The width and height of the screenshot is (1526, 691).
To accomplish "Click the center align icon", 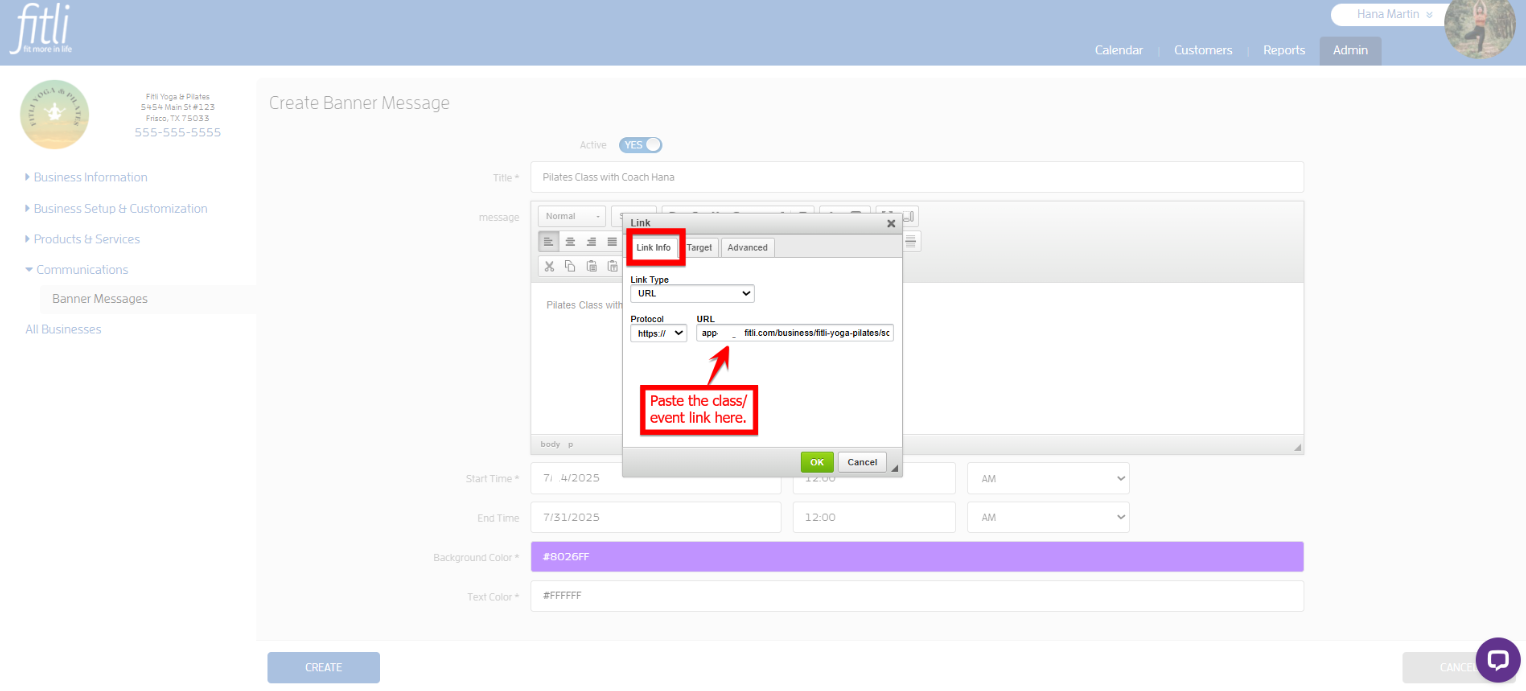I will (x=570, y=241).
